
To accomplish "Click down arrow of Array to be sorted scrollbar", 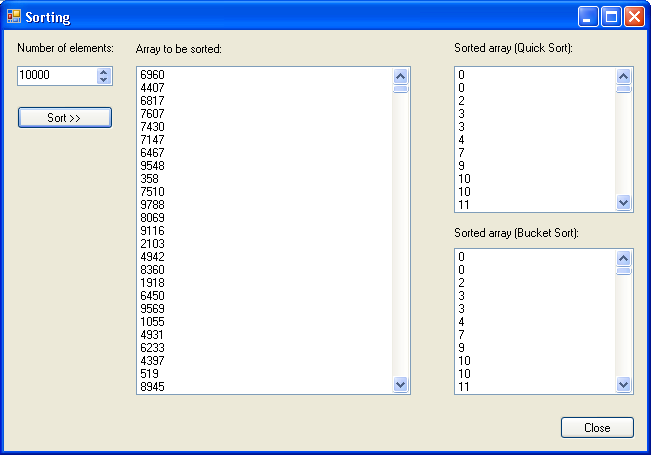I will (401, 384).
